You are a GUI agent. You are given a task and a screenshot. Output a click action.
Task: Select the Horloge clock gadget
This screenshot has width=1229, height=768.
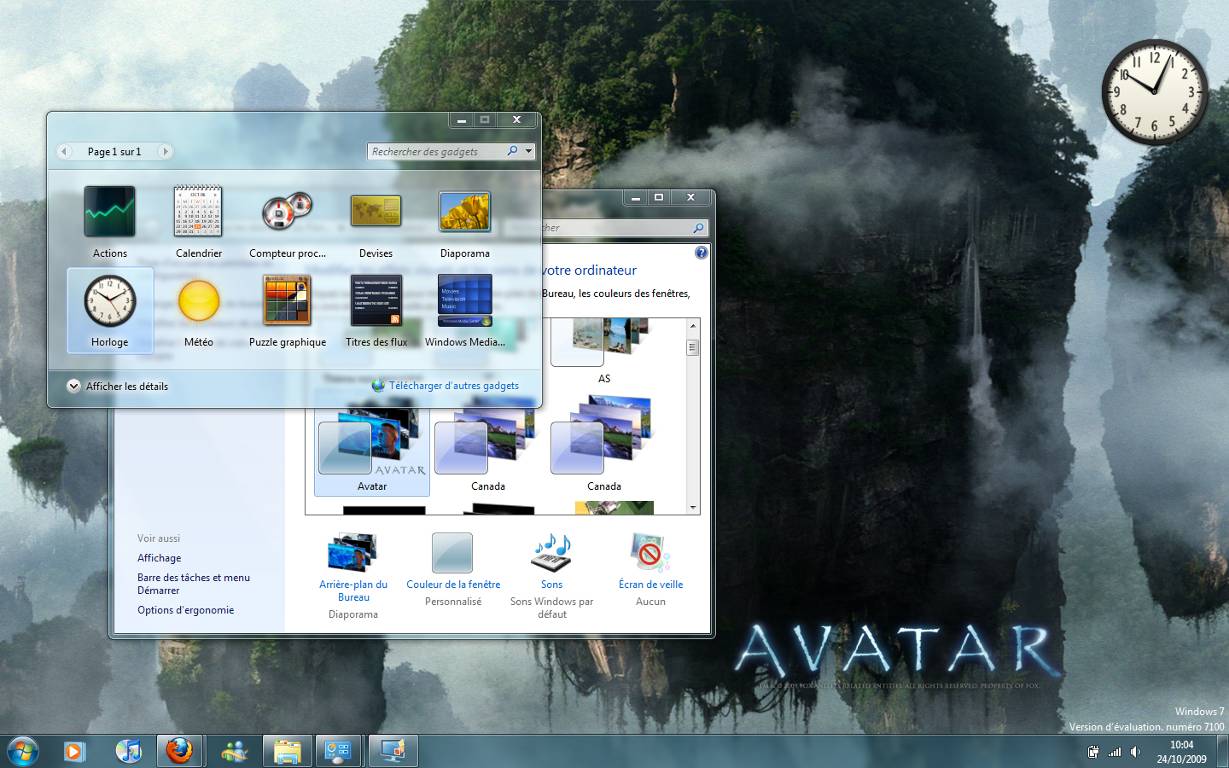[110, 310]
